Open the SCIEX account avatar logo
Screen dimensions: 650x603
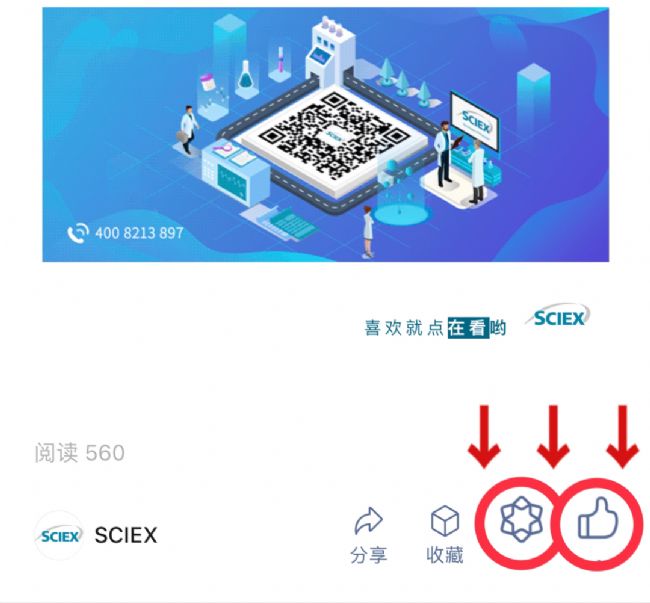pyautogui.click(x=59, y=535)
